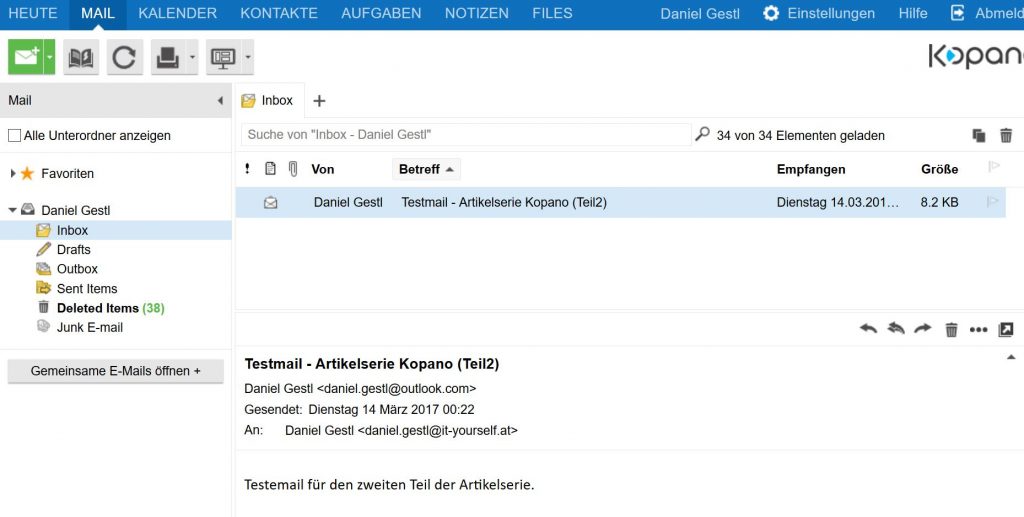Viewport: 1024px width, 517px height.
Task: Open the view layout dropdown arrow
Action: tap(247, 57)
